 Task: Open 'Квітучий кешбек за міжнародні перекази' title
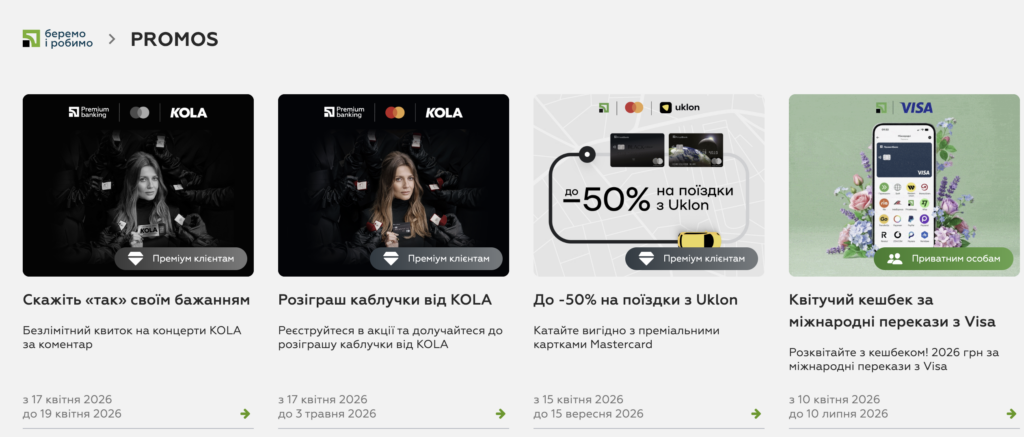click(x=892, y=311)
